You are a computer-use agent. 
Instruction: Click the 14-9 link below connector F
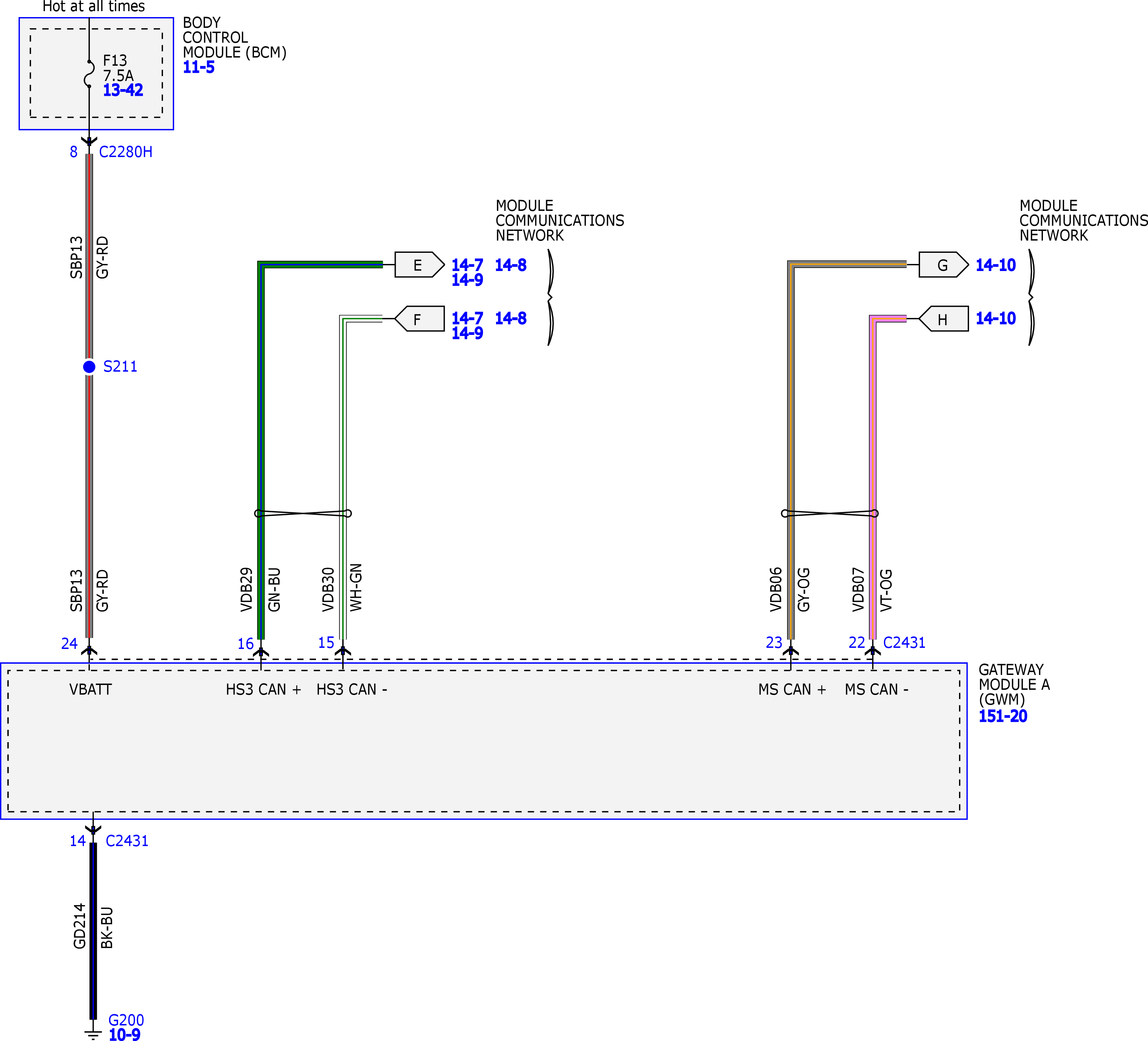click(467, 333)
